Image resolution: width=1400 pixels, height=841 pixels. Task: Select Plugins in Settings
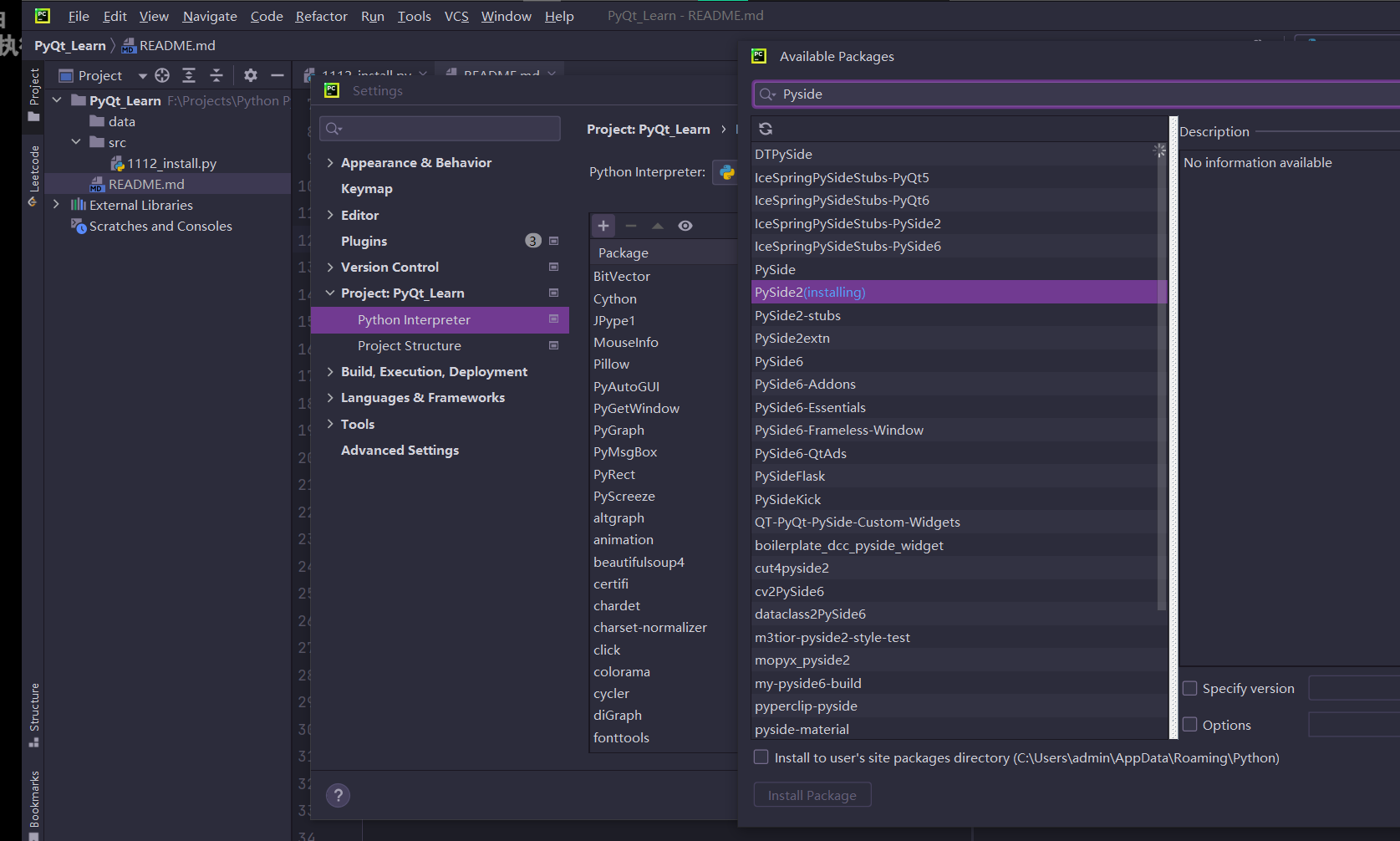pos(364,241)
